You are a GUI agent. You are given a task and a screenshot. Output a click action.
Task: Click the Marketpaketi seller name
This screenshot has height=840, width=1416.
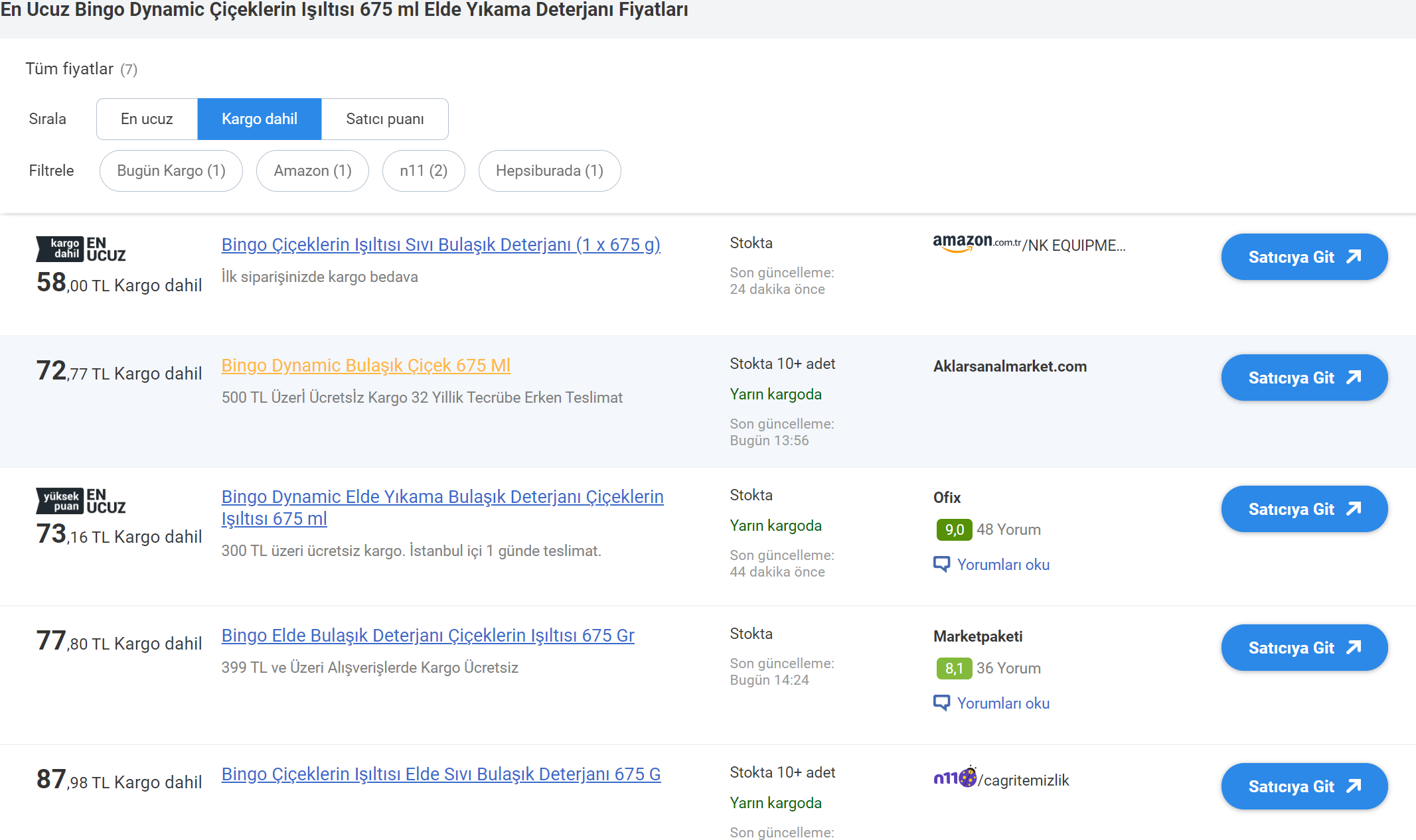tap(978, 636)
